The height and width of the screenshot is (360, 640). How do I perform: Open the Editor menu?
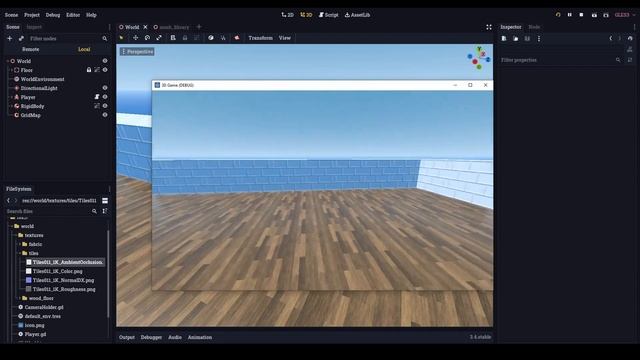tap(73, 15)
